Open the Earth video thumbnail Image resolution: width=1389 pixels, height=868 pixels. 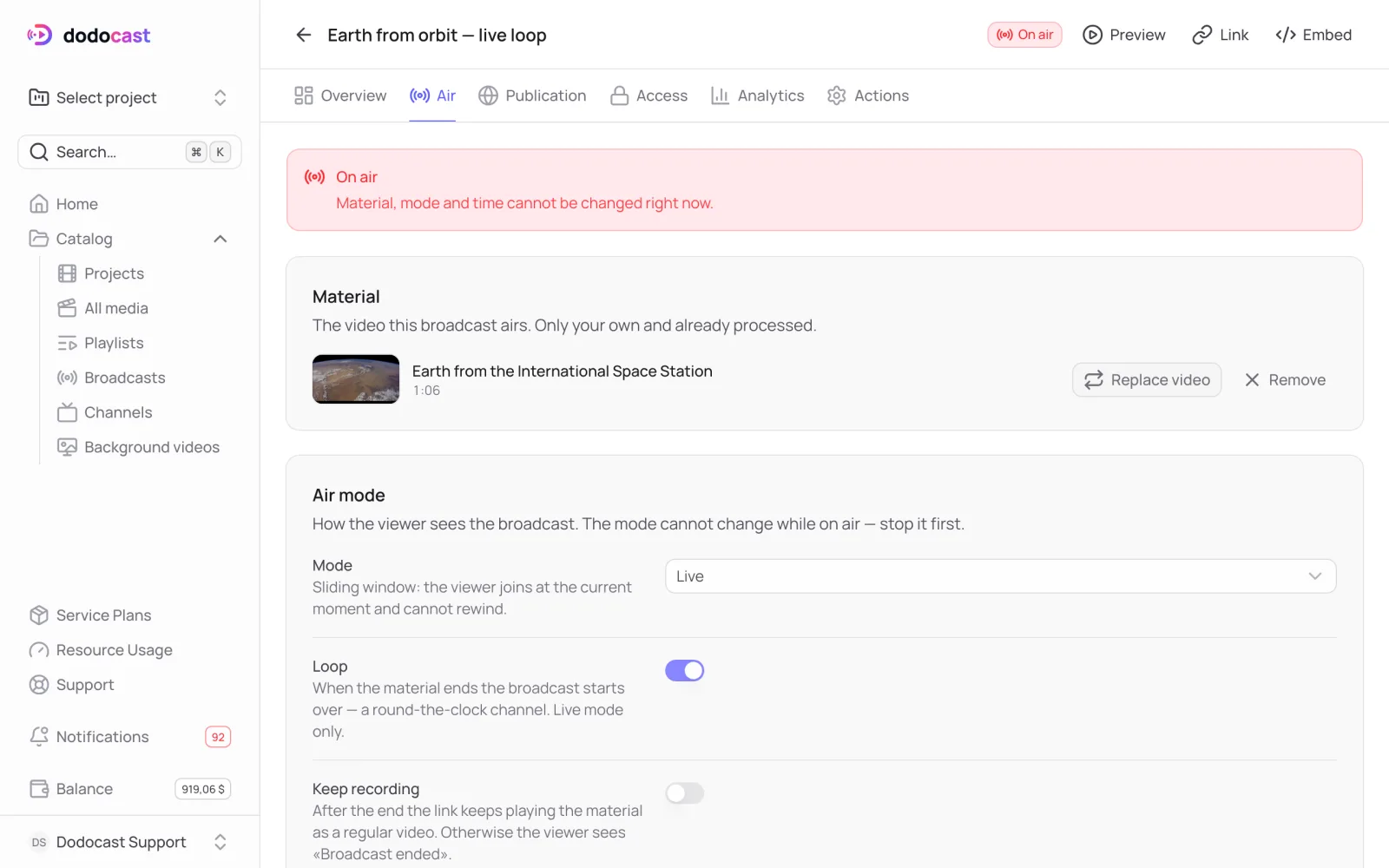[356, 379]
